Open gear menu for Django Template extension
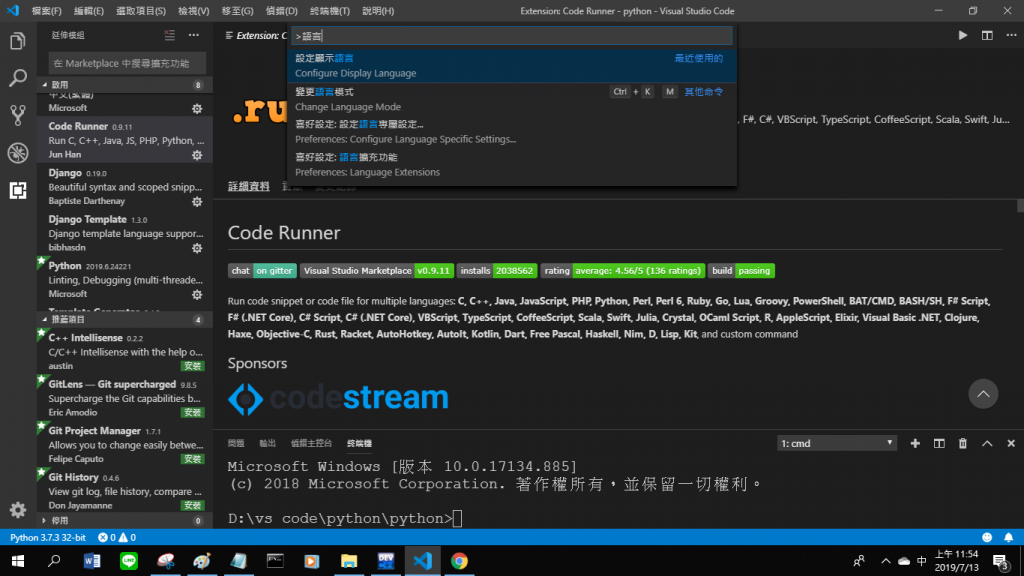Viewport: 1024px width, 576px height. click(197, 248)
